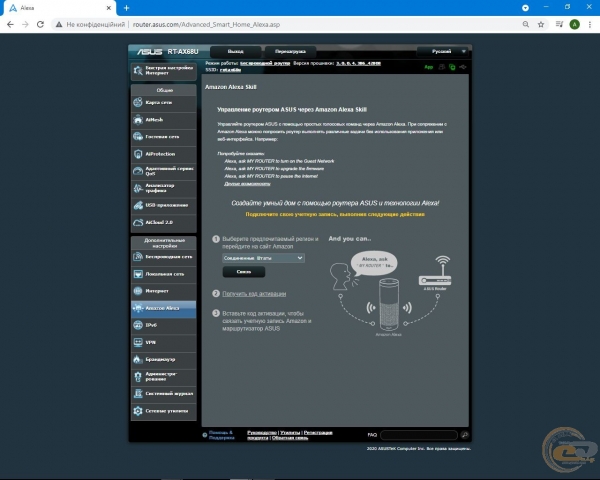Focus the FAQ search field

pyautogui.click(x=419, y=435)
